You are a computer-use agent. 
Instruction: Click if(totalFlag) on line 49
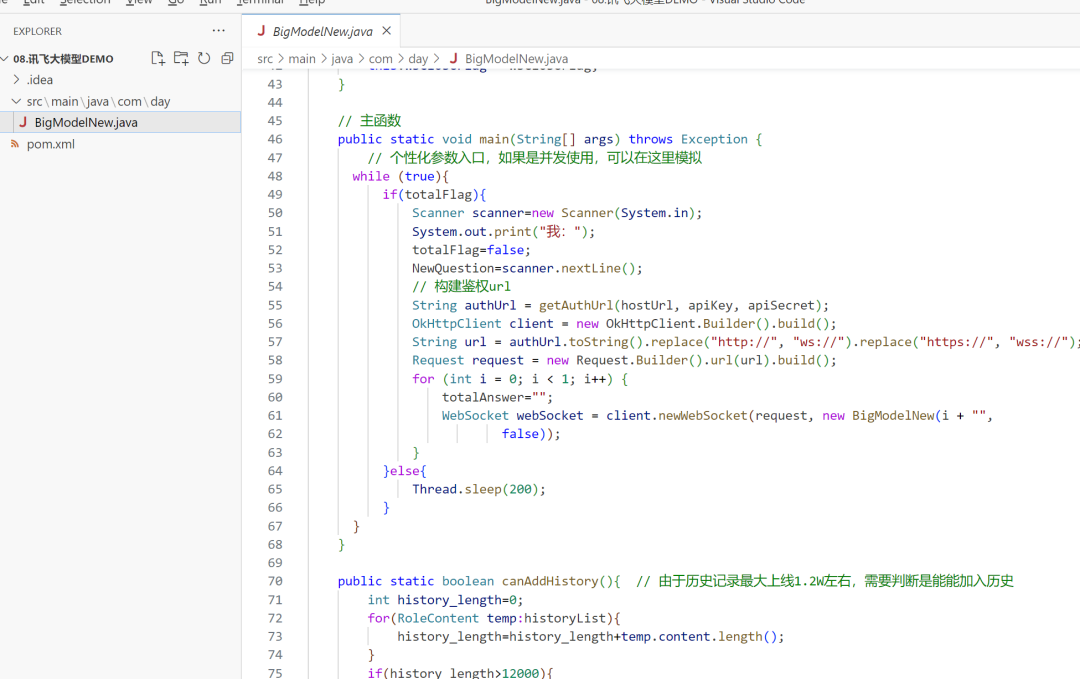pyautogui.click(x=434, y=194)
